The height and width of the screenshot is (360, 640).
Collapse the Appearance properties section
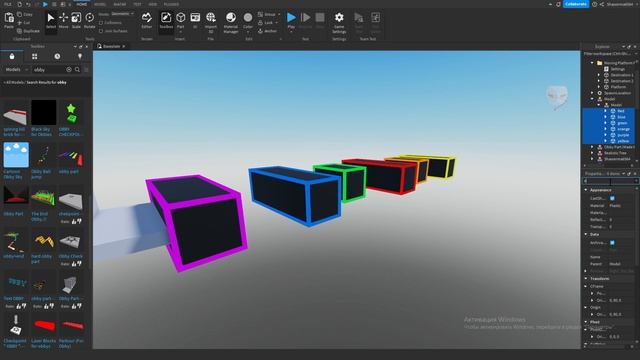[586, 190]
